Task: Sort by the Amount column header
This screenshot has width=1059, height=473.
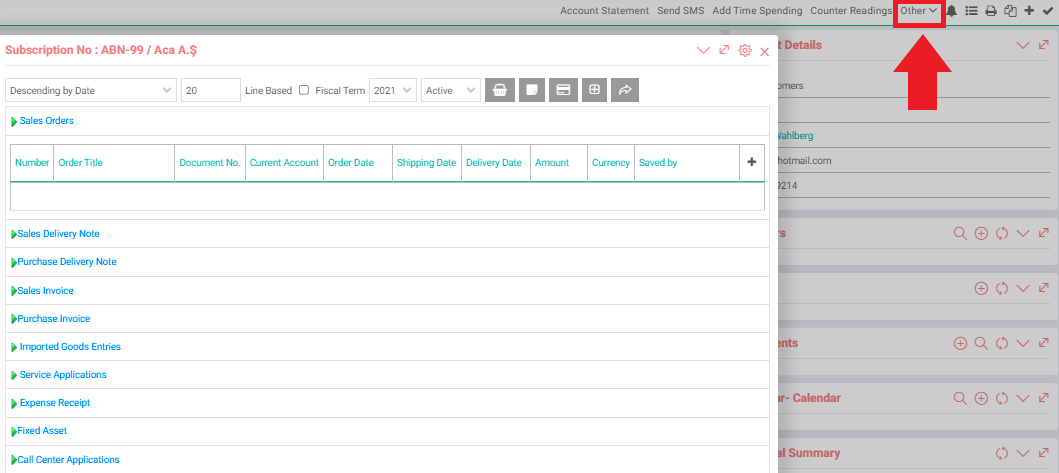Action: [x=552, y=163]
